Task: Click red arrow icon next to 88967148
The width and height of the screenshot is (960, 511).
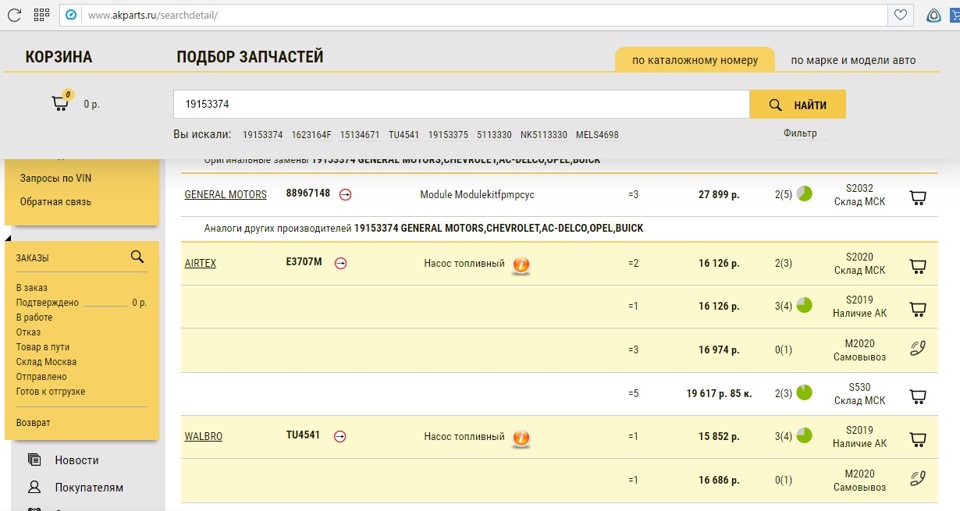Action: point(345,195)
